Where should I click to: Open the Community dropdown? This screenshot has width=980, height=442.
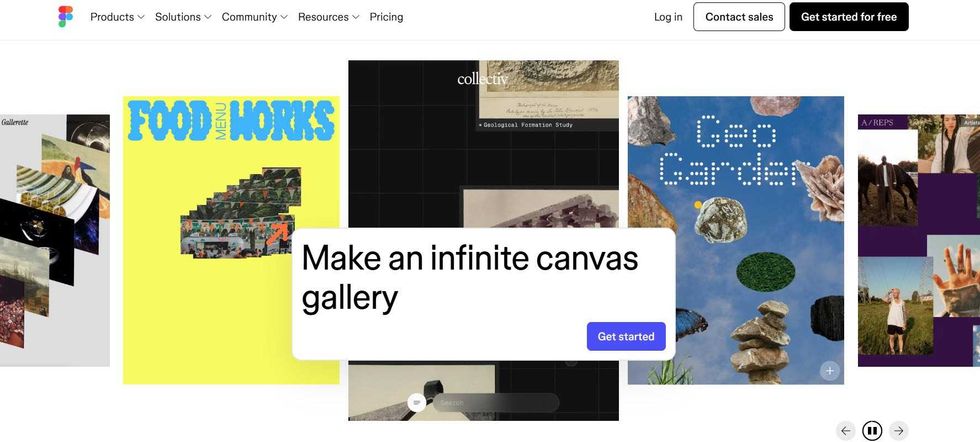(x=254, y=17)
